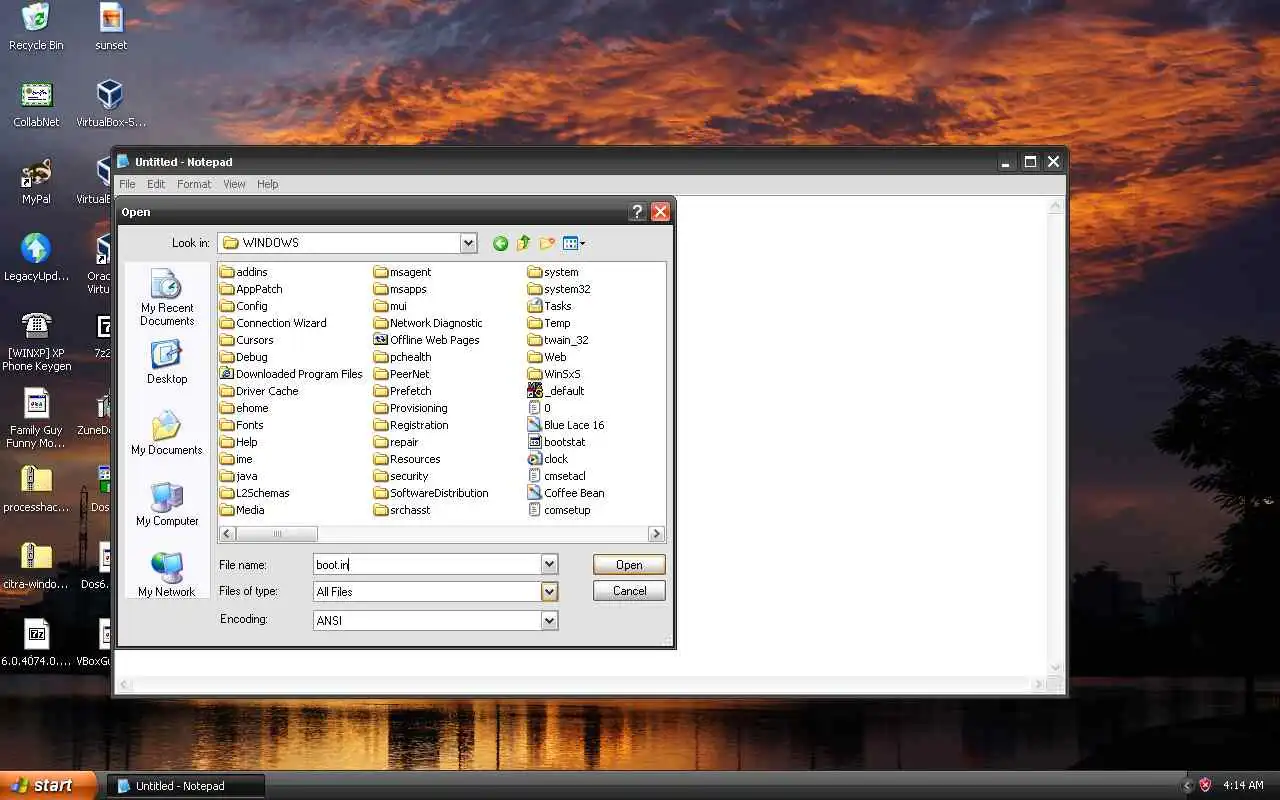
Task: Select the Recycle Bin desktop icon
Action: [x=36, y=27]
